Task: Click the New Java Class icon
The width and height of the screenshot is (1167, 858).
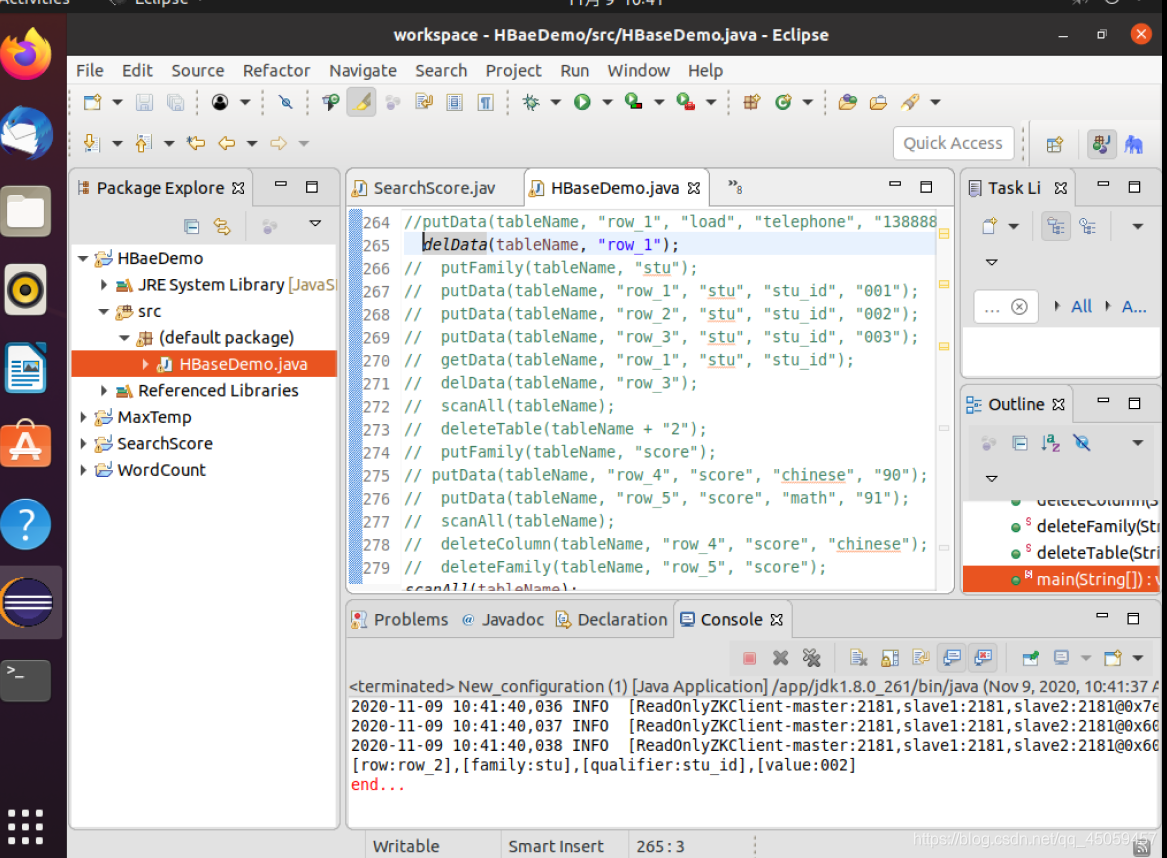Action: pos(783,102)
